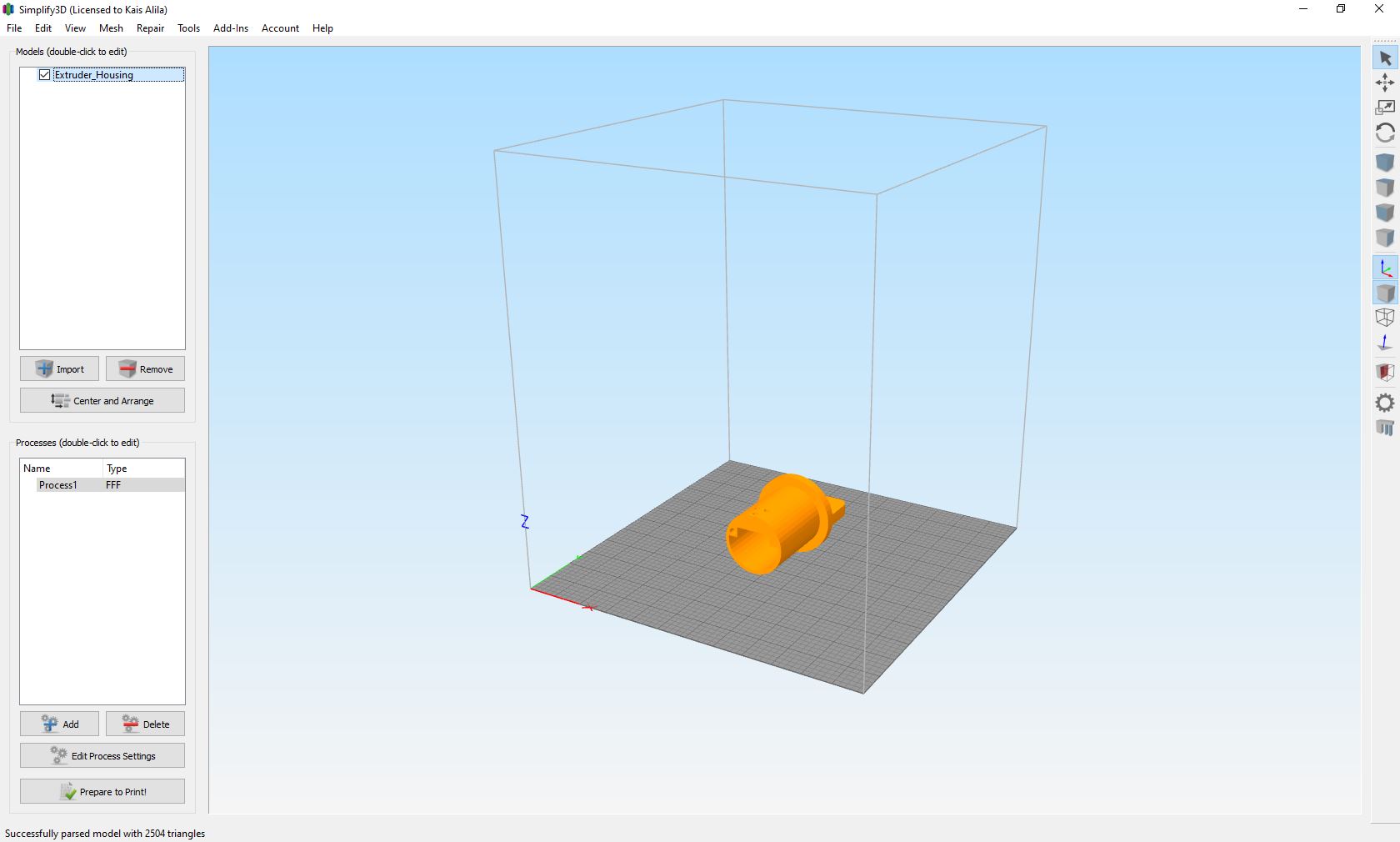The width and height of the screenshot is (1400, 842).
Task: Delete the selected process
Action: (145, 724)
